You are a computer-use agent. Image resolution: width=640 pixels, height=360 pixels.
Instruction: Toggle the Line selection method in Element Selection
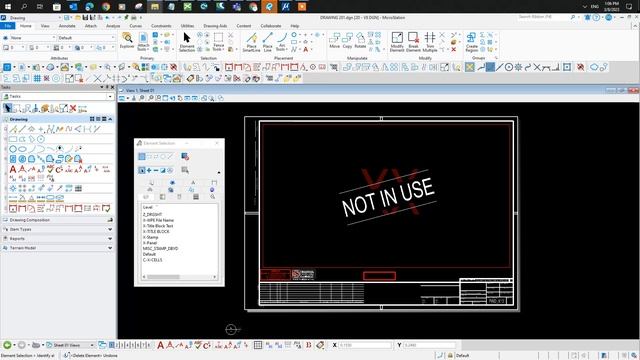(x=170, y=156)
